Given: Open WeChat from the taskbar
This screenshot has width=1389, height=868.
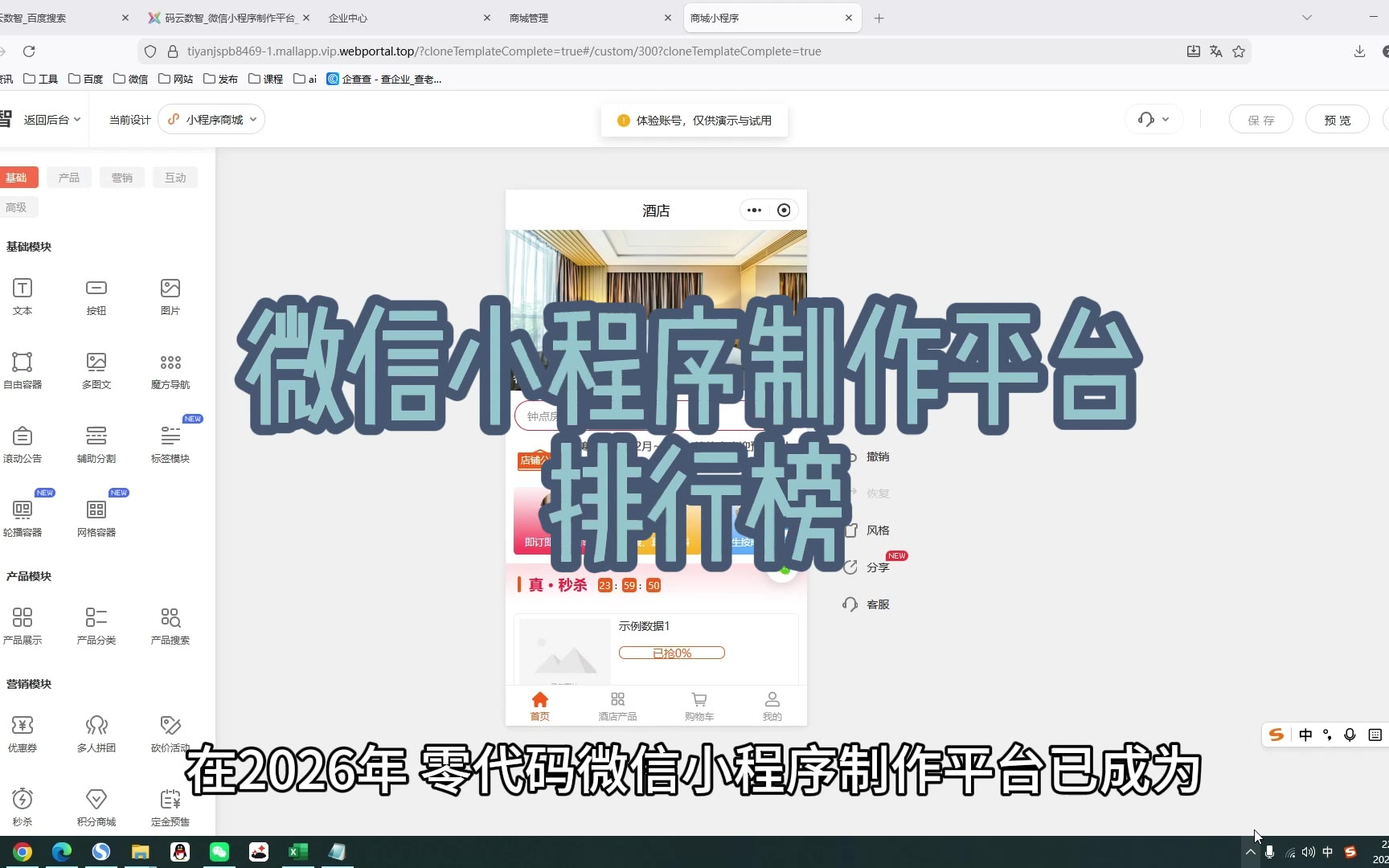Looking at the screenshot, I should coord(219,852).
